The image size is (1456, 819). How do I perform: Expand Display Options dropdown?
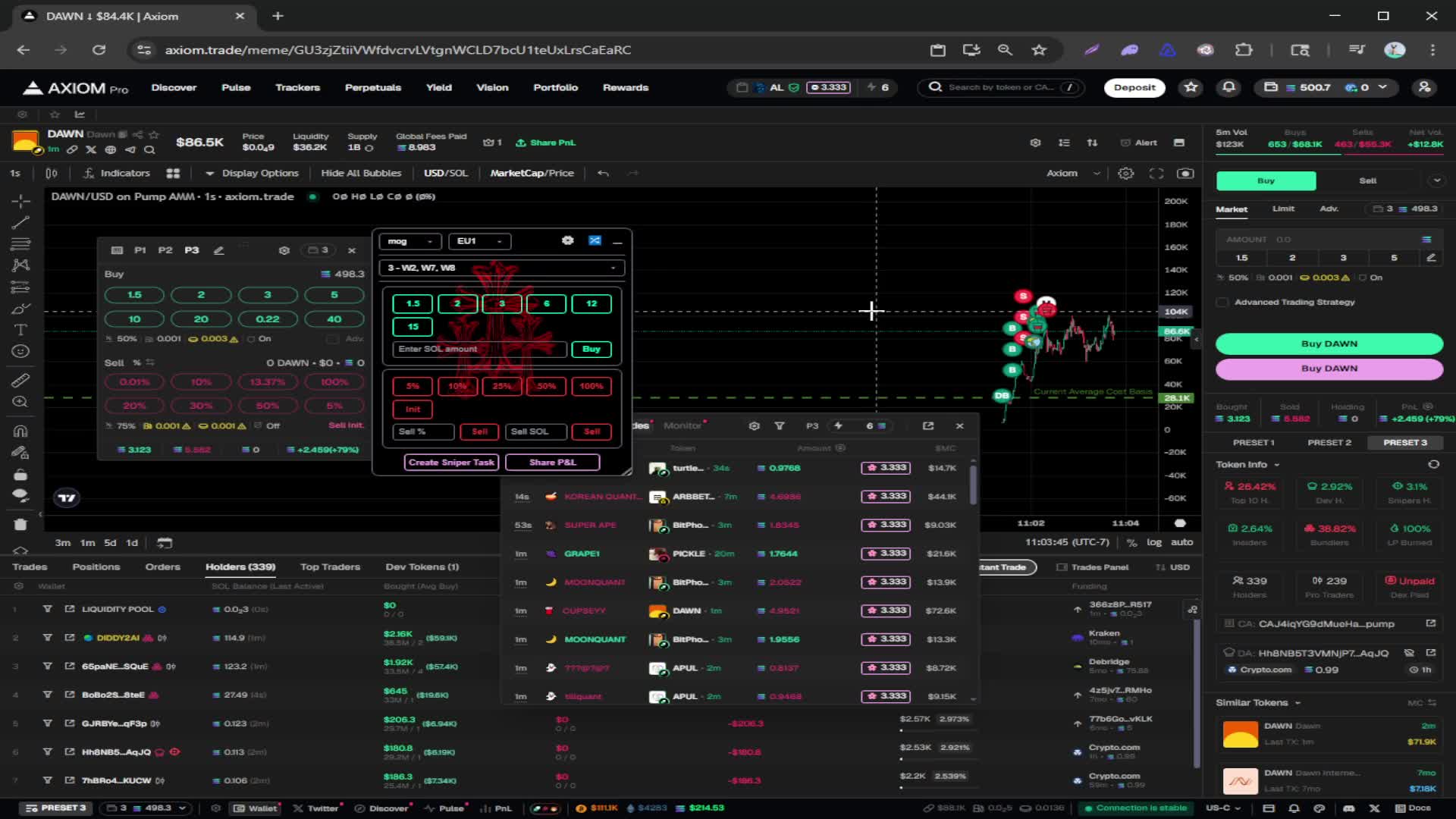[x=252, y=173]
